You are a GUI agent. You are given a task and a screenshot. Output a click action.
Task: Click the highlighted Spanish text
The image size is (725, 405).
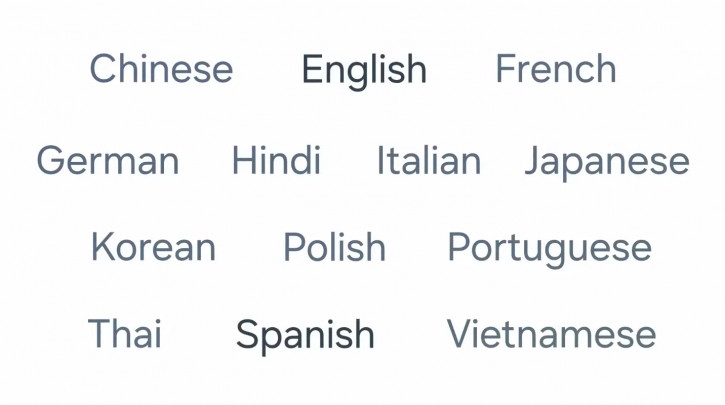click(305, 337)
